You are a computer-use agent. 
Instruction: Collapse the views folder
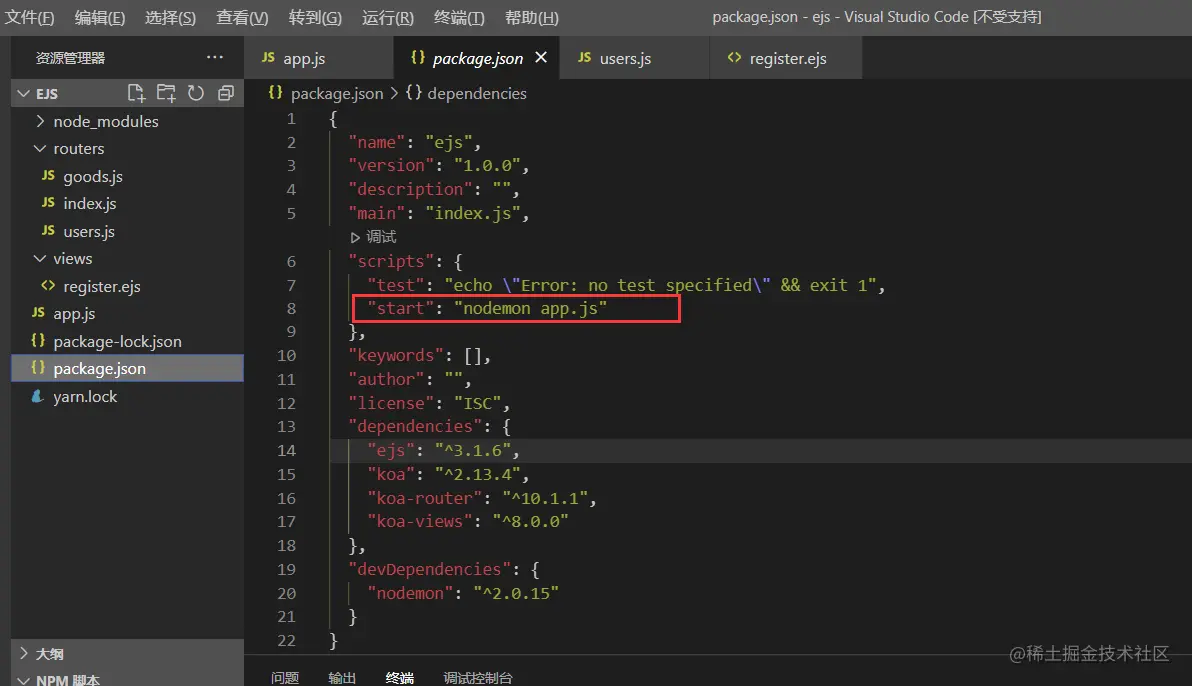click(40, 259)
